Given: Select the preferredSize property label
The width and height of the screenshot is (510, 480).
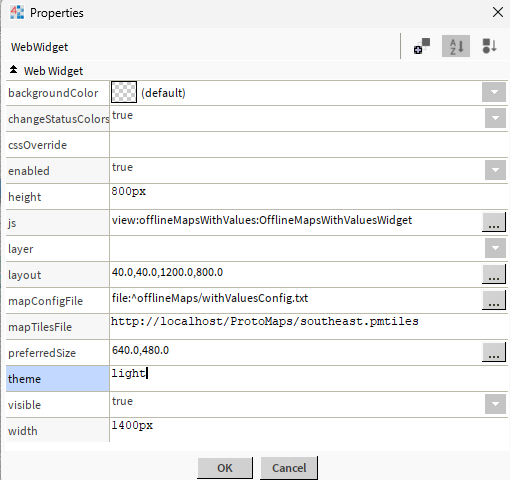Looking at the screenshot, I should coord(42,353).
